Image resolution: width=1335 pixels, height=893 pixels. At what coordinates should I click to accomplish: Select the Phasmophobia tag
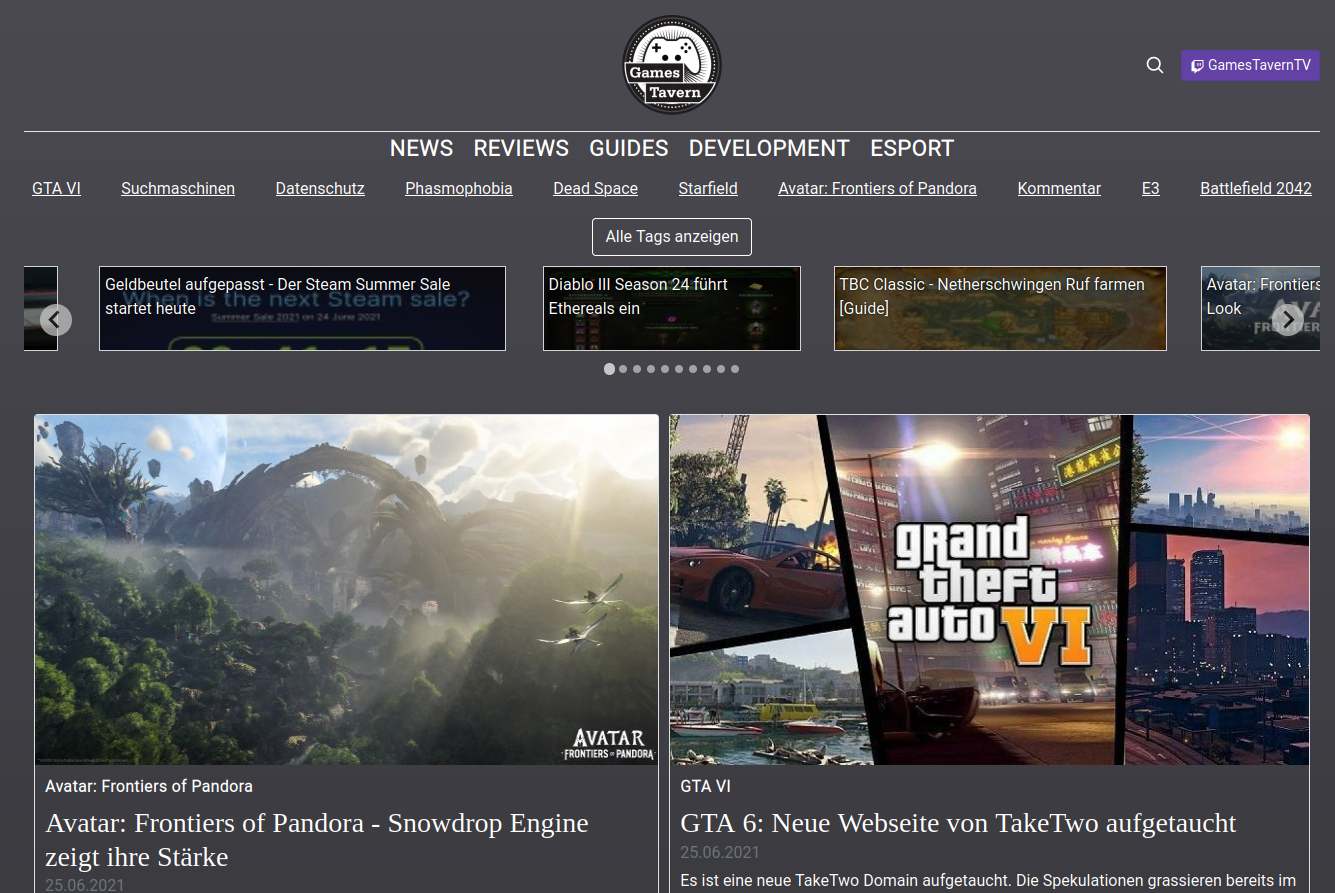point(459,188)
